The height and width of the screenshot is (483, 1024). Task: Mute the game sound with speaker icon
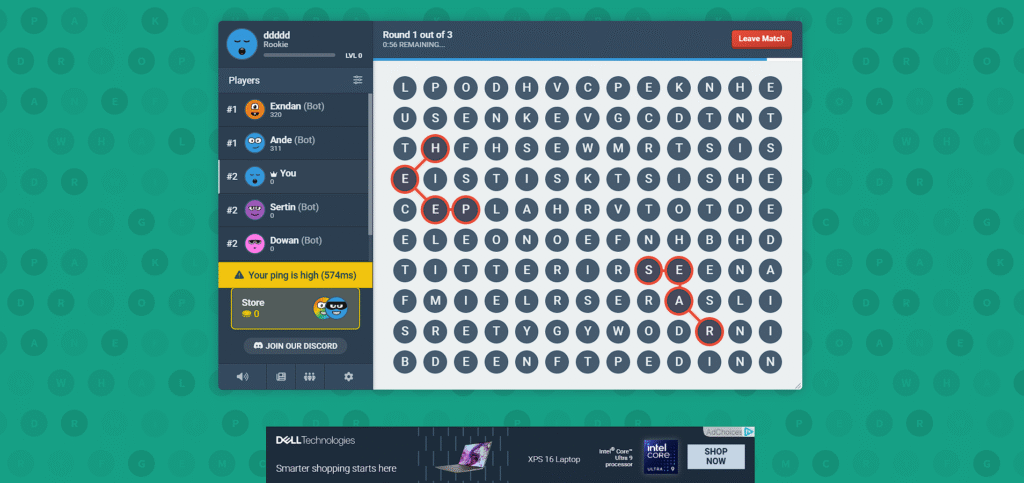[242, 376]
